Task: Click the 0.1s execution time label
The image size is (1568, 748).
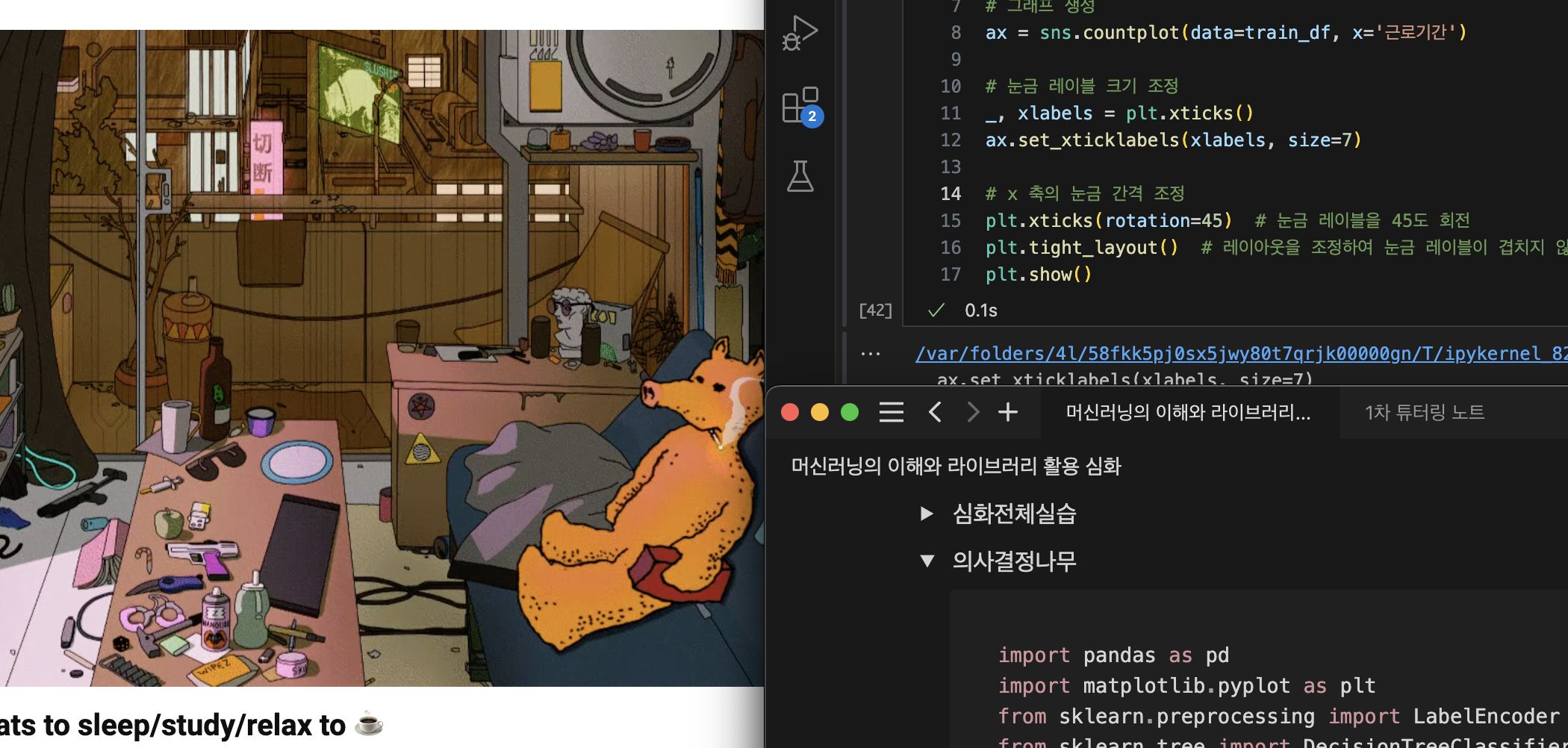Action: pos(981,311)
